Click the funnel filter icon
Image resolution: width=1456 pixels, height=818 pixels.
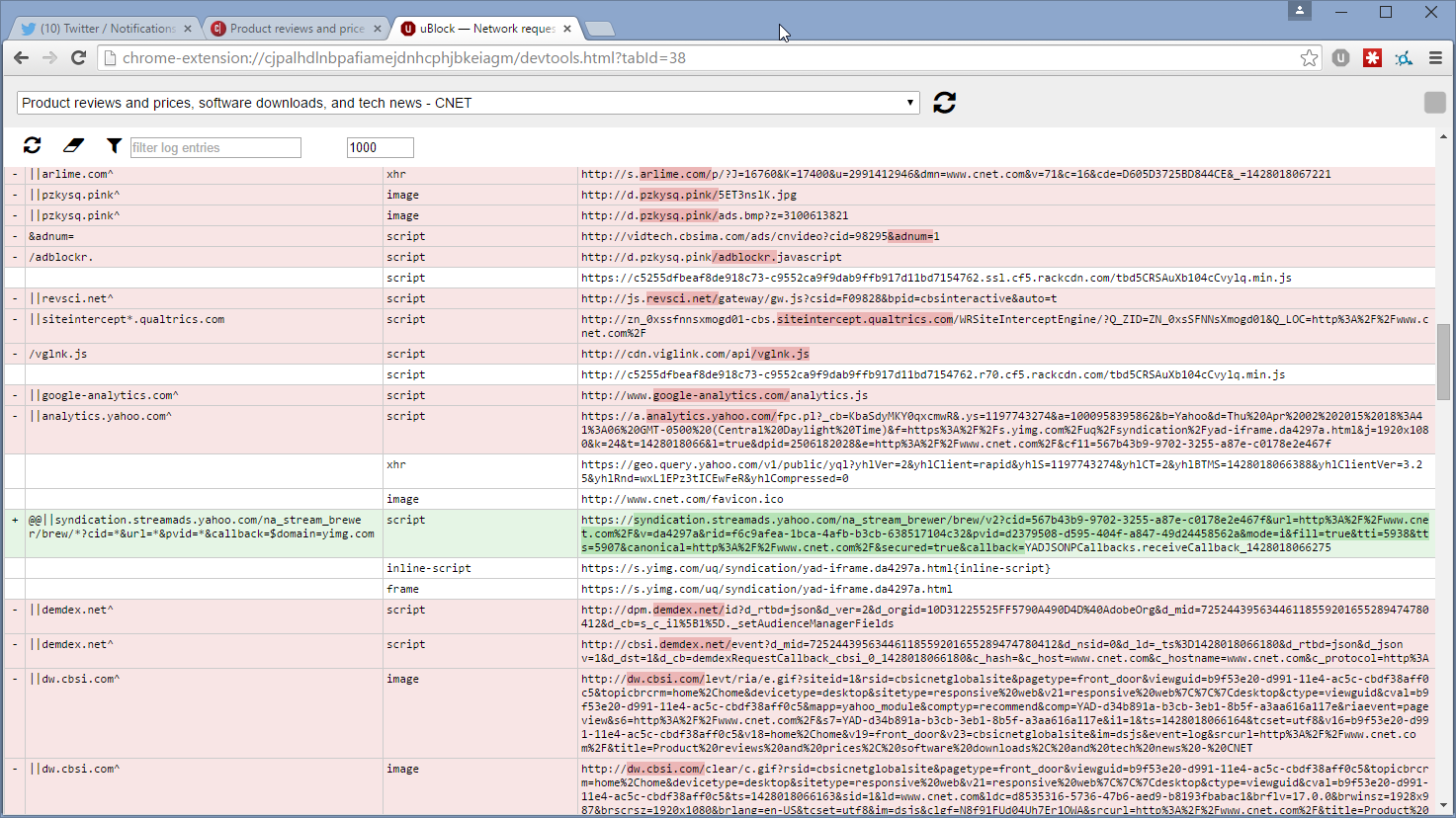[114, 146]
